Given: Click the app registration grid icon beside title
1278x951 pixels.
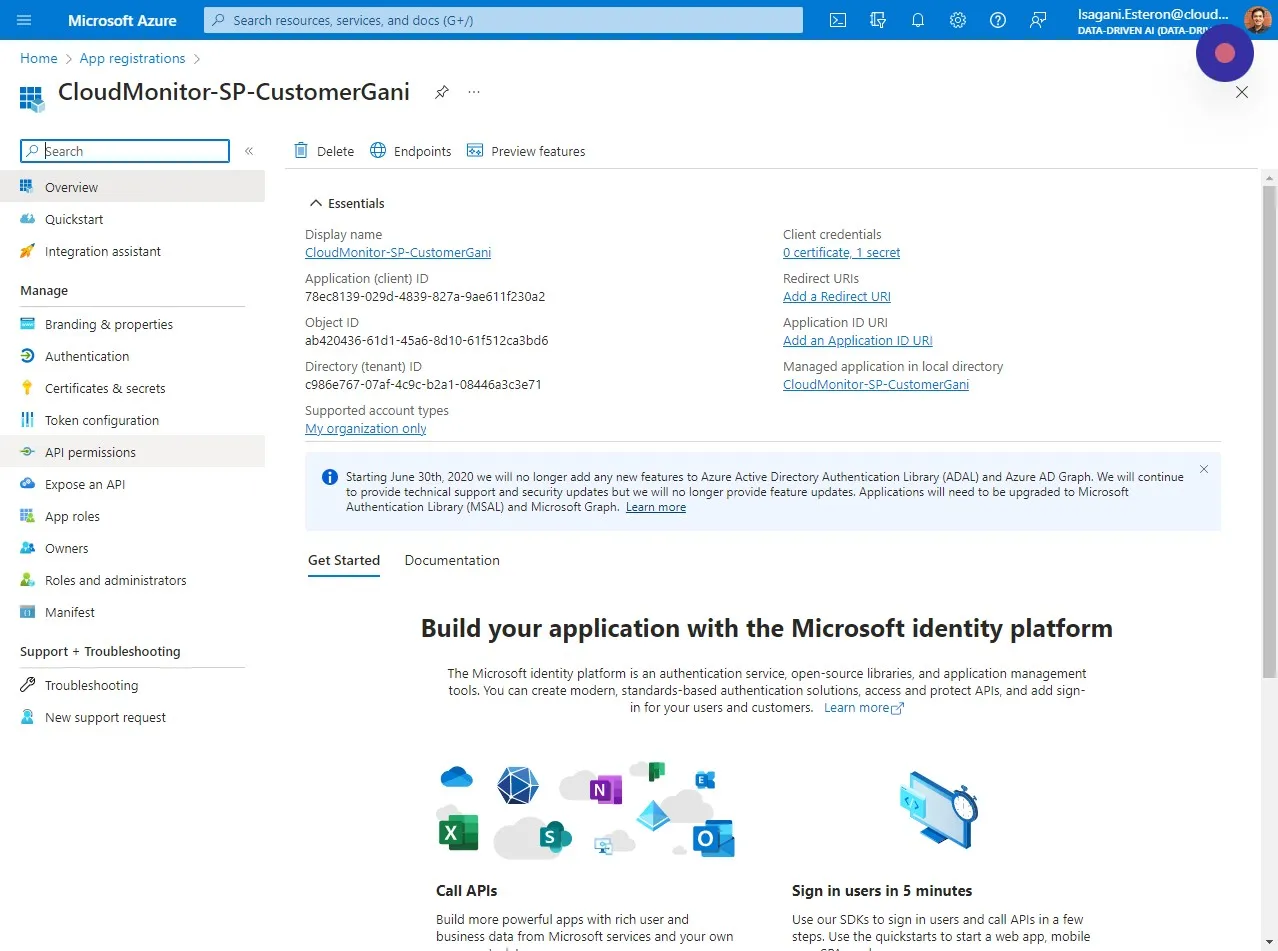Looking at the screenshot, I should pos(32,97).
